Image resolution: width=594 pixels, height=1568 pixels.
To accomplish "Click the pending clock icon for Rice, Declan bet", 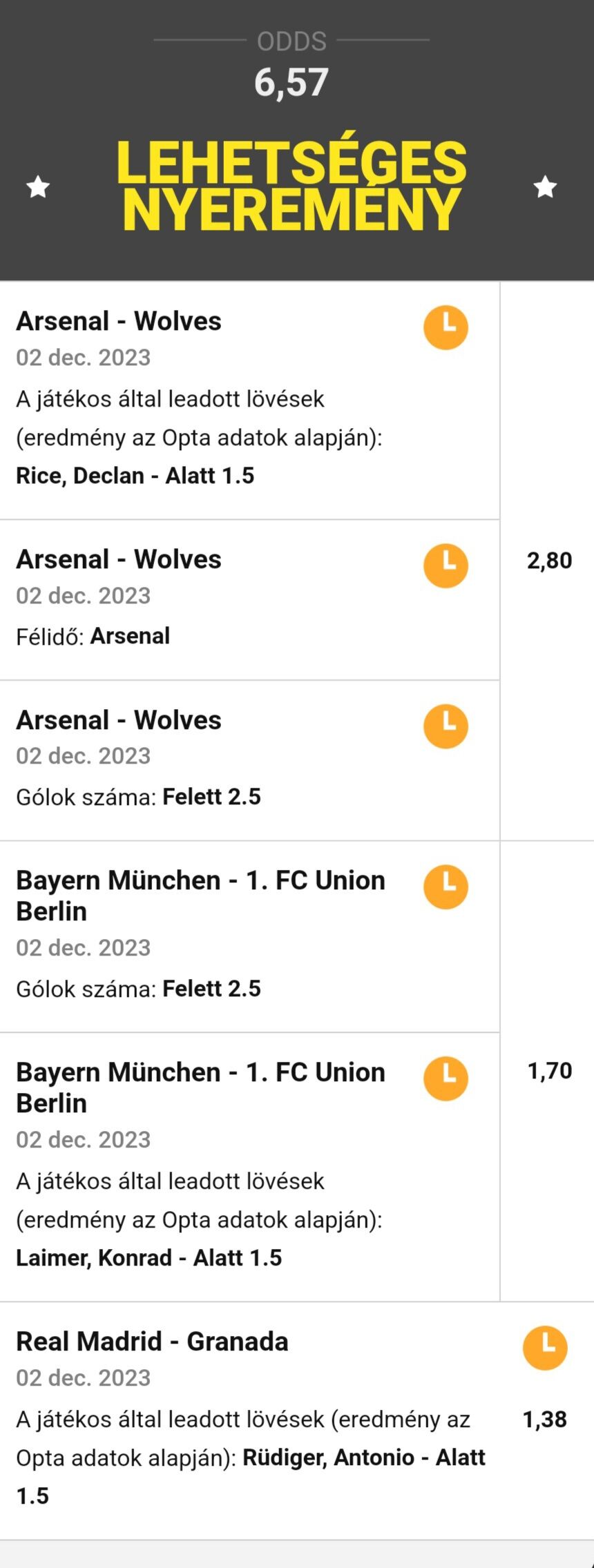I will pyautogui.click(x=445, y=327).
